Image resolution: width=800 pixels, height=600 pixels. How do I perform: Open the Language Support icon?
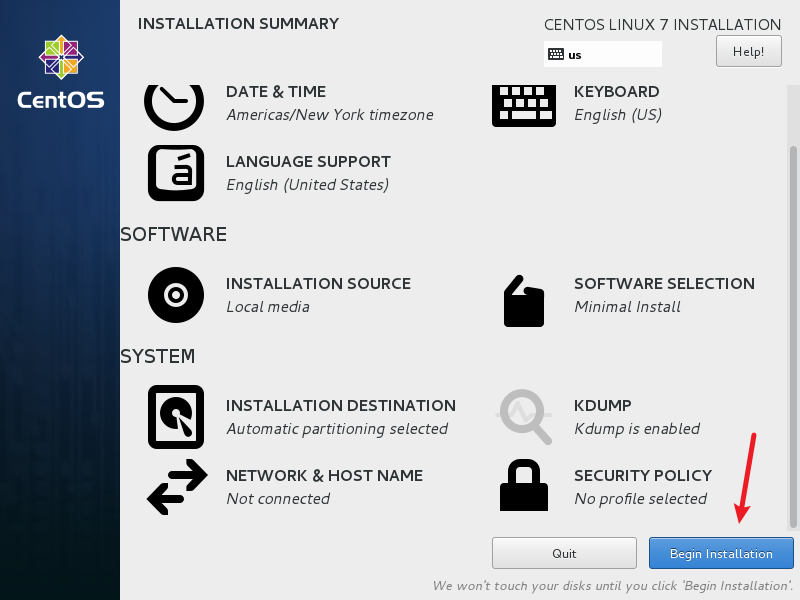(x=176, y=173)
